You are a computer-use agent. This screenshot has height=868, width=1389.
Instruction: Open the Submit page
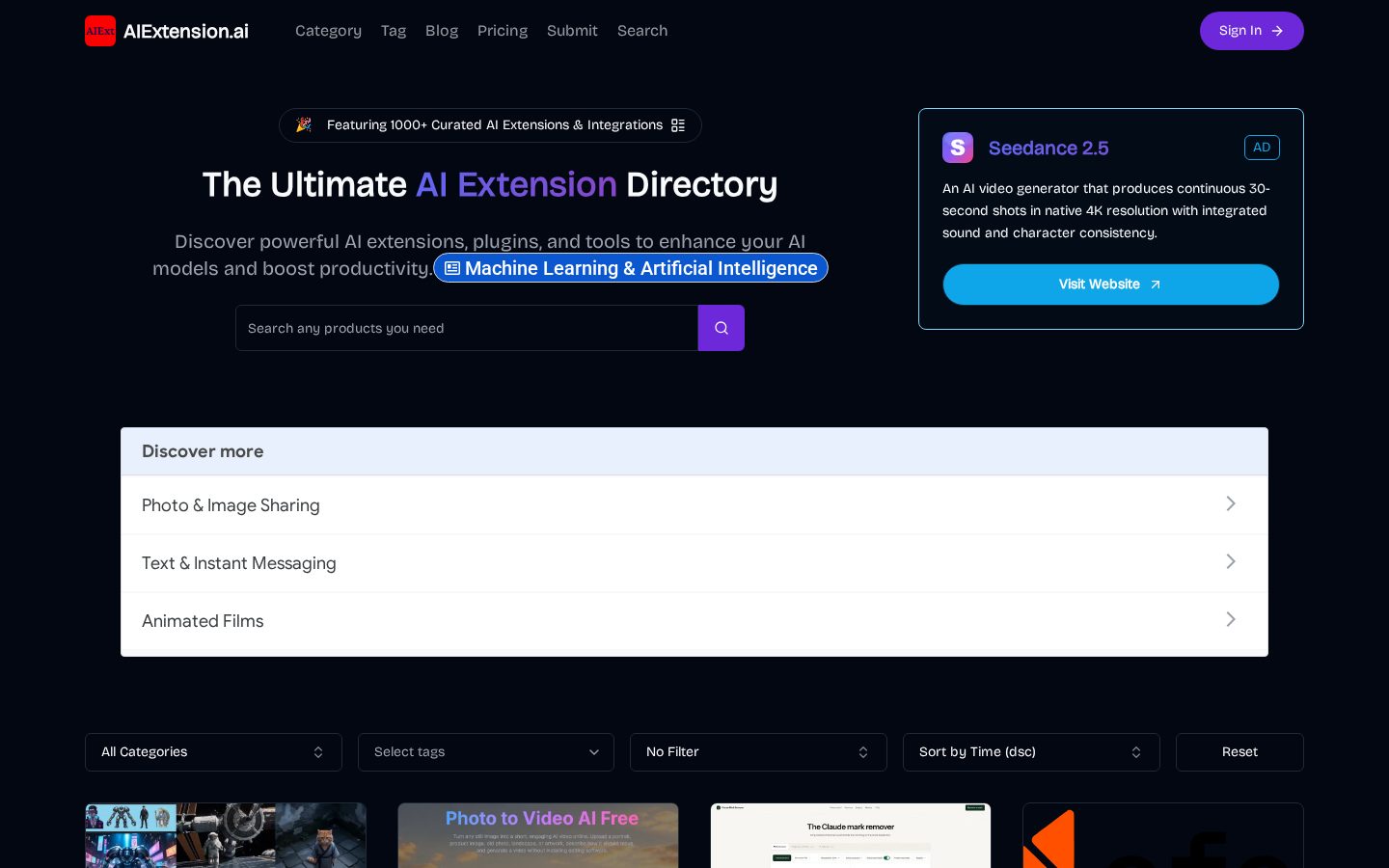(x=572, y=31)
